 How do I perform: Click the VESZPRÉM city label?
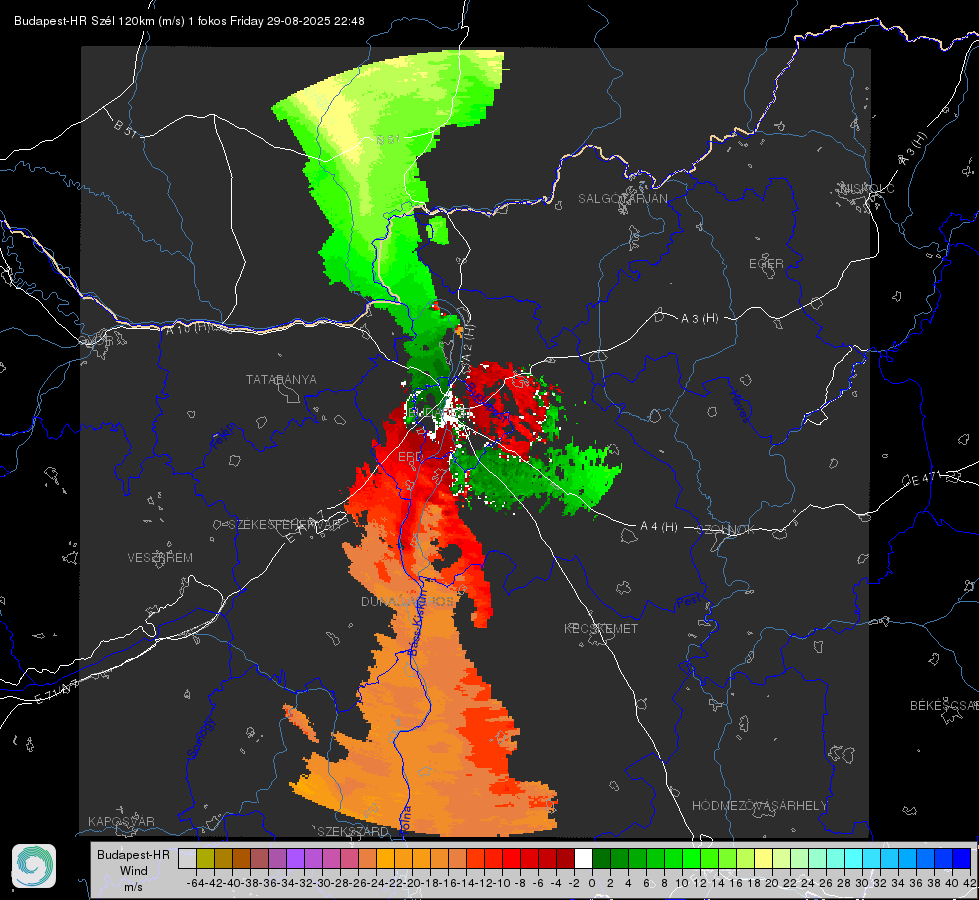pyautogui.click(x=160, y=558)
